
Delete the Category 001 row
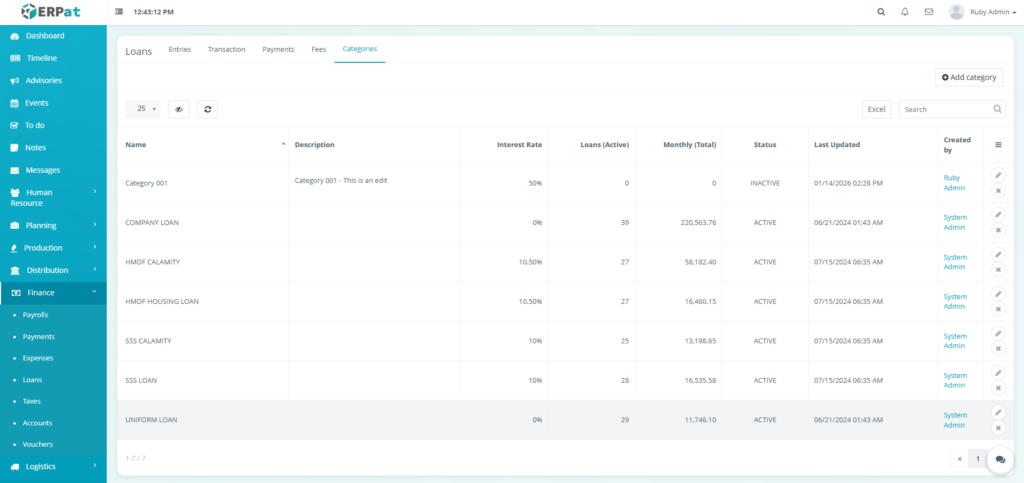pos(997,191)
